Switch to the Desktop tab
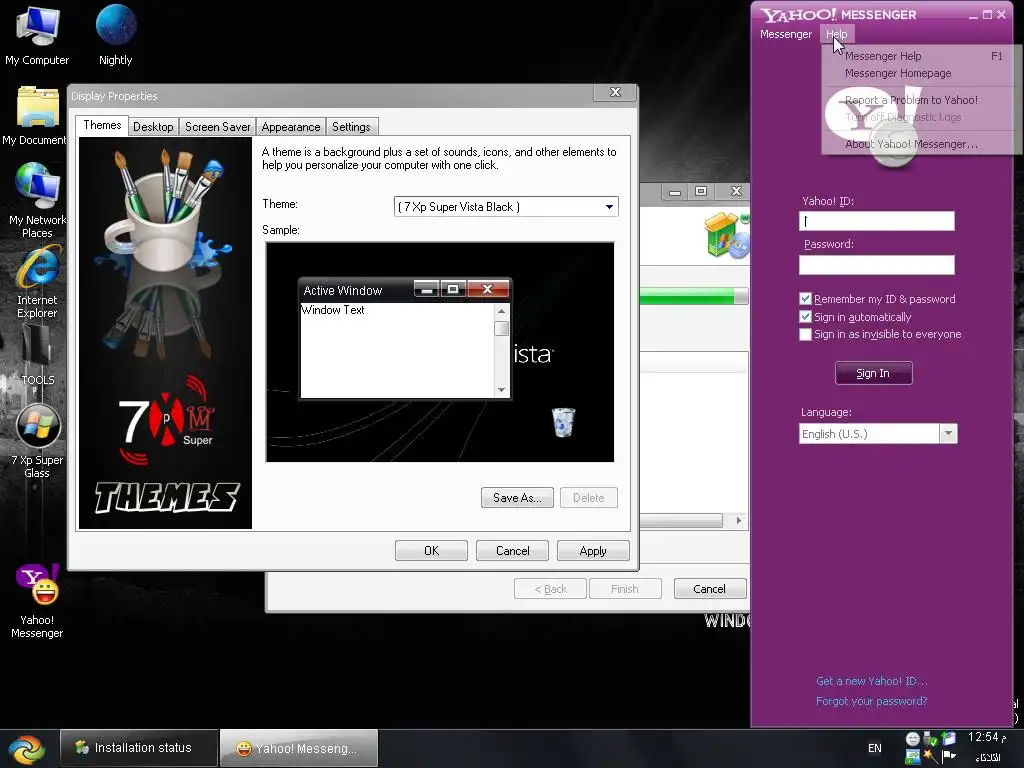Screen dimensions: 1024x768 [153, 127]
